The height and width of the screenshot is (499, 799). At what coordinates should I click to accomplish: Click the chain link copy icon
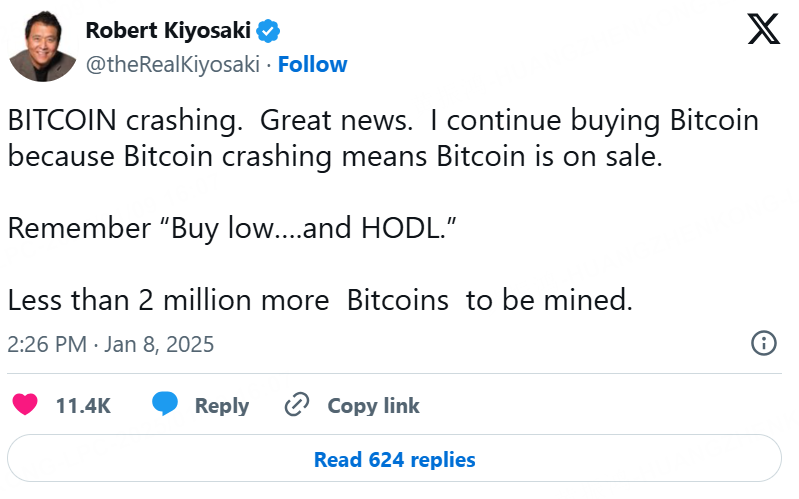[x=297, y=405]
